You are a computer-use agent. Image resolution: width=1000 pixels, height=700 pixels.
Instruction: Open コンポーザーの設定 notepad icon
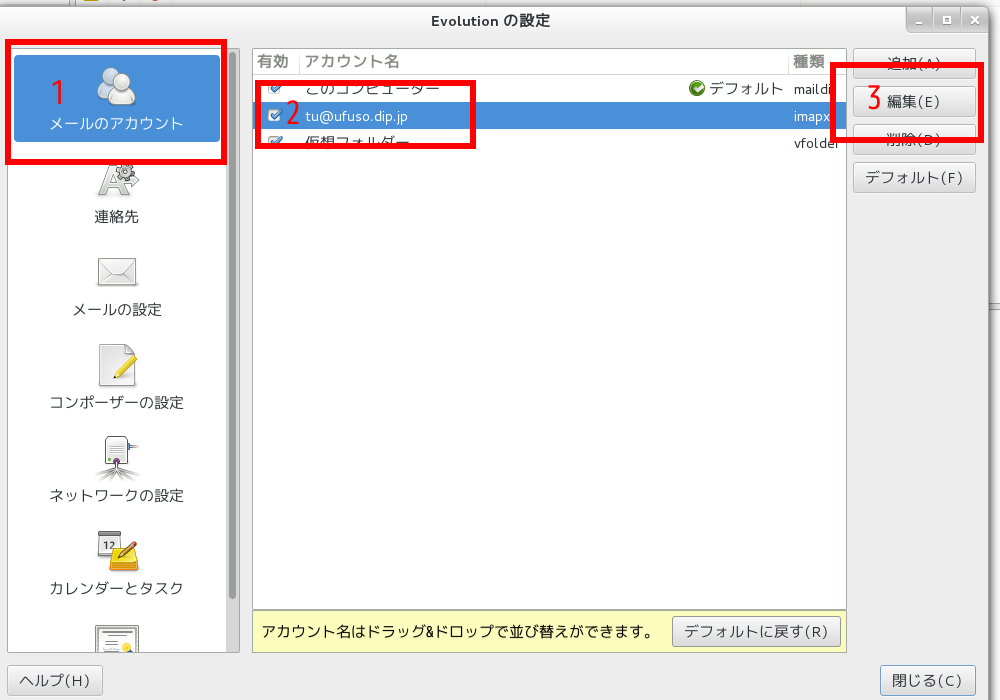(117, 365)
